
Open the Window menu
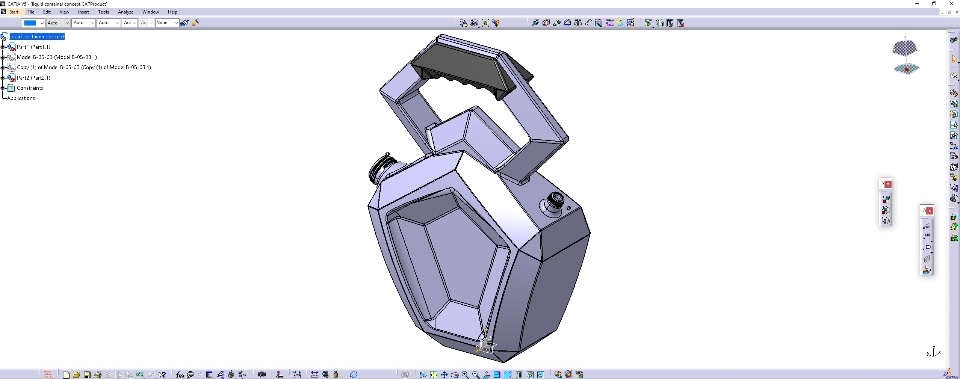click(151, 12)
